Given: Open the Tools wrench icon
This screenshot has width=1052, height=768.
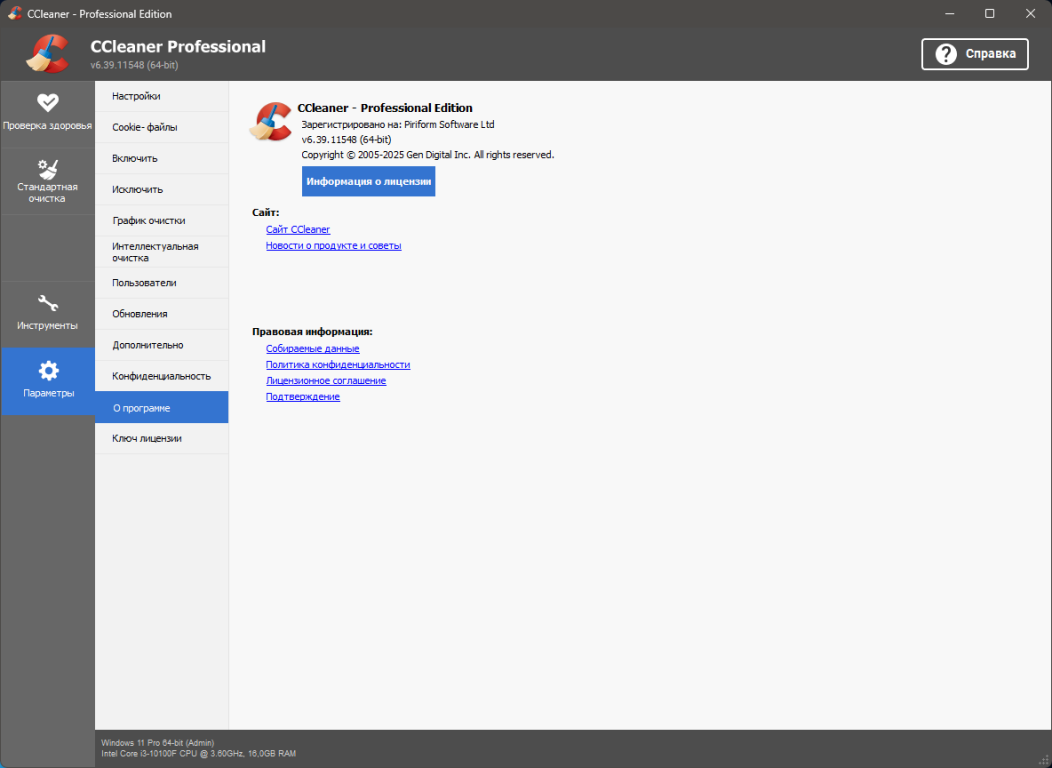Looking at the screenshot, I should click(47, 303).
